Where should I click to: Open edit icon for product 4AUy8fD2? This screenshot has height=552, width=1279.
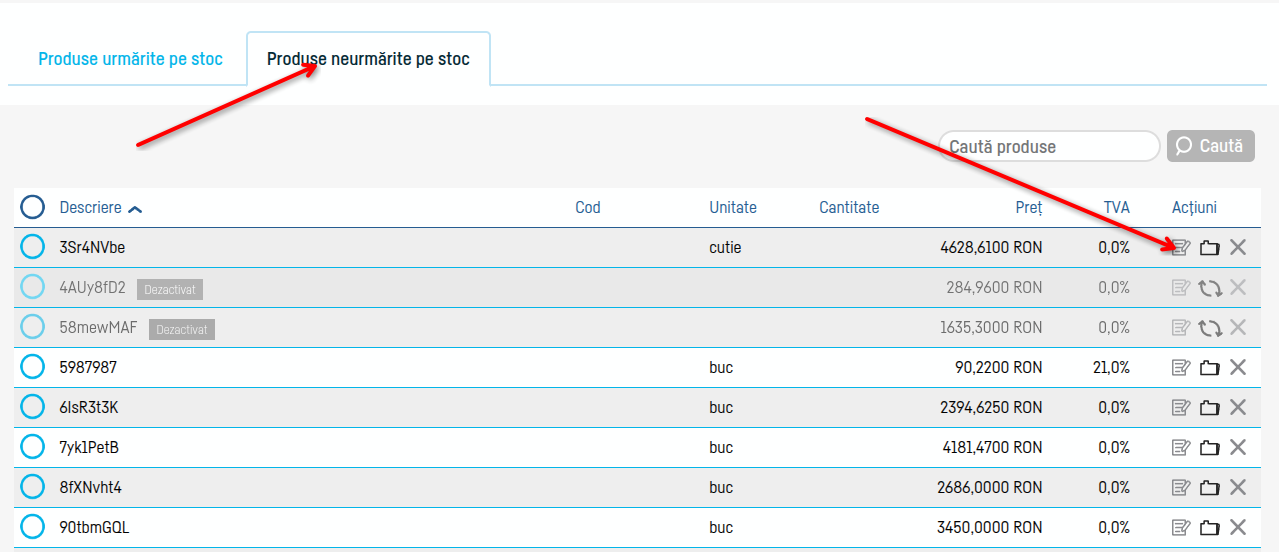(1181, 288)
